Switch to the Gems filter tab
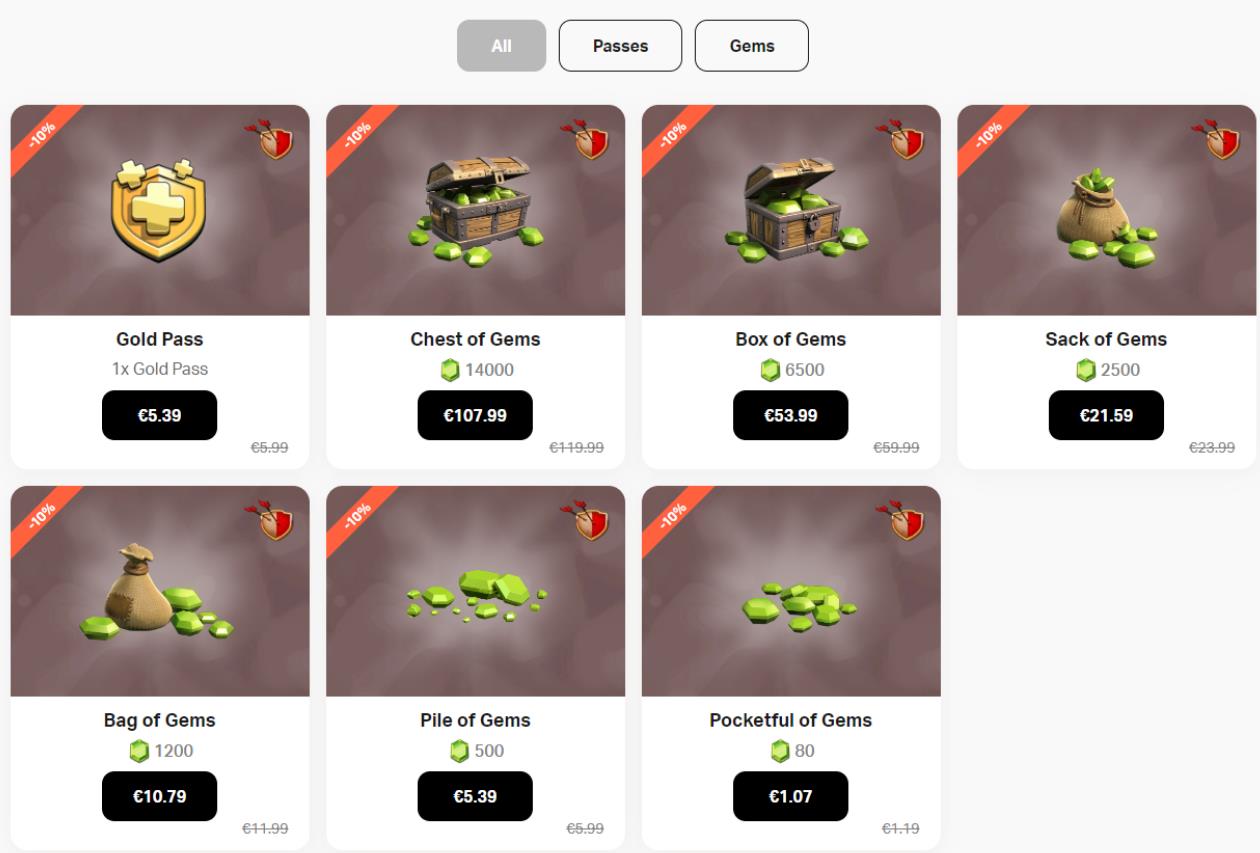The image size is (1260, 853). (752, 46)
